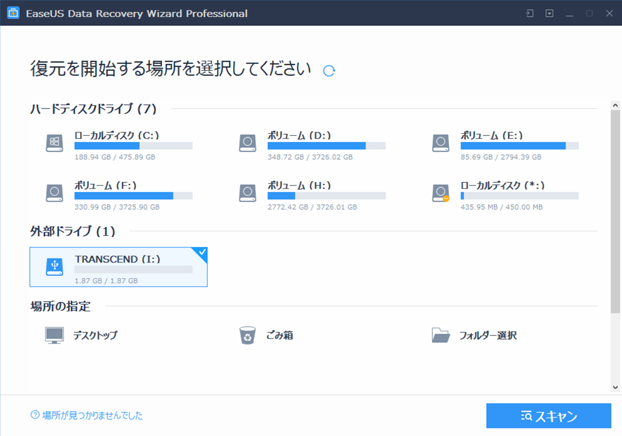The image size is (622, 436).
Task: Click the ハードディスクドライブ (7) section header
Action: tap(94, 109)
